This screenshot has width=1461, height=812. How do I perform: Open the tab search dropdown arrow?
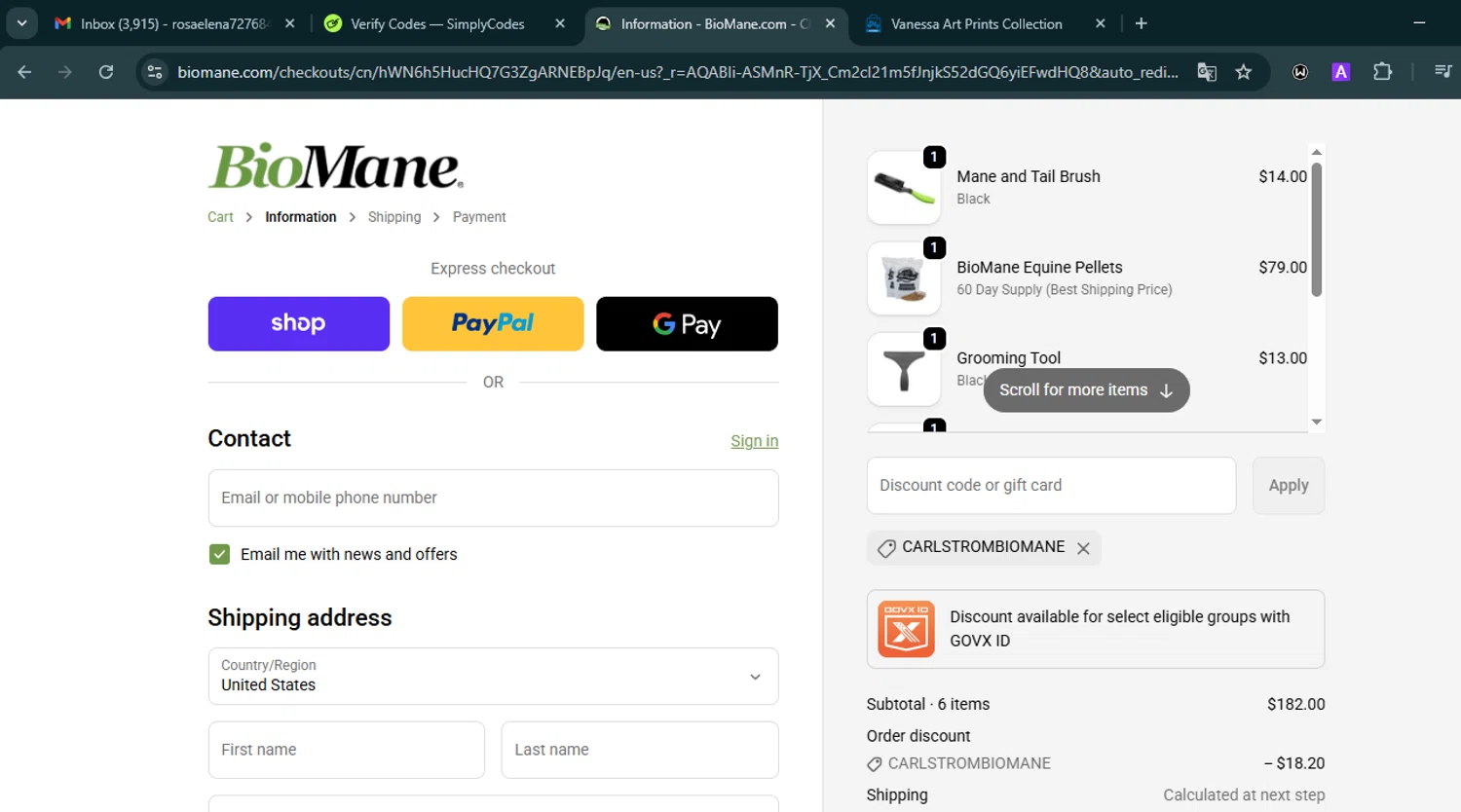point(21,23)
